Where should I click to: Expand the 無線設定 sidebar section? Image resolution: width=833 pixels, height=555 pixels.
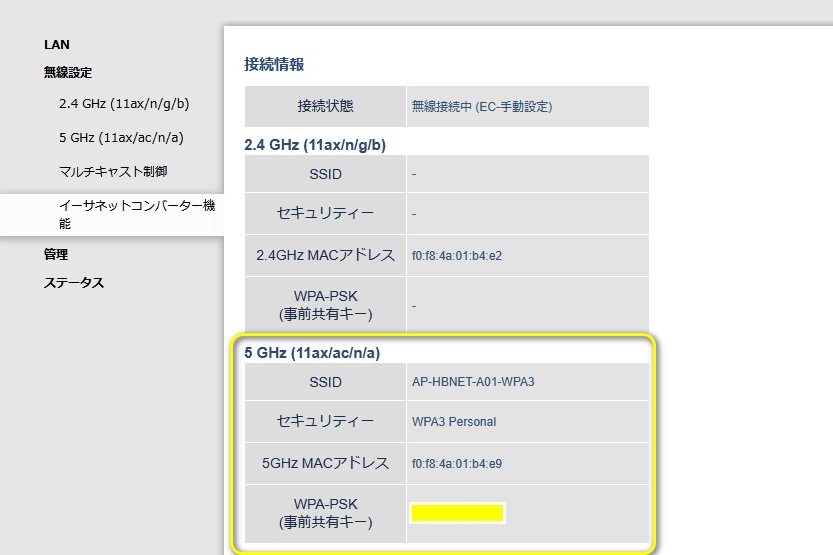click(67, 73)
